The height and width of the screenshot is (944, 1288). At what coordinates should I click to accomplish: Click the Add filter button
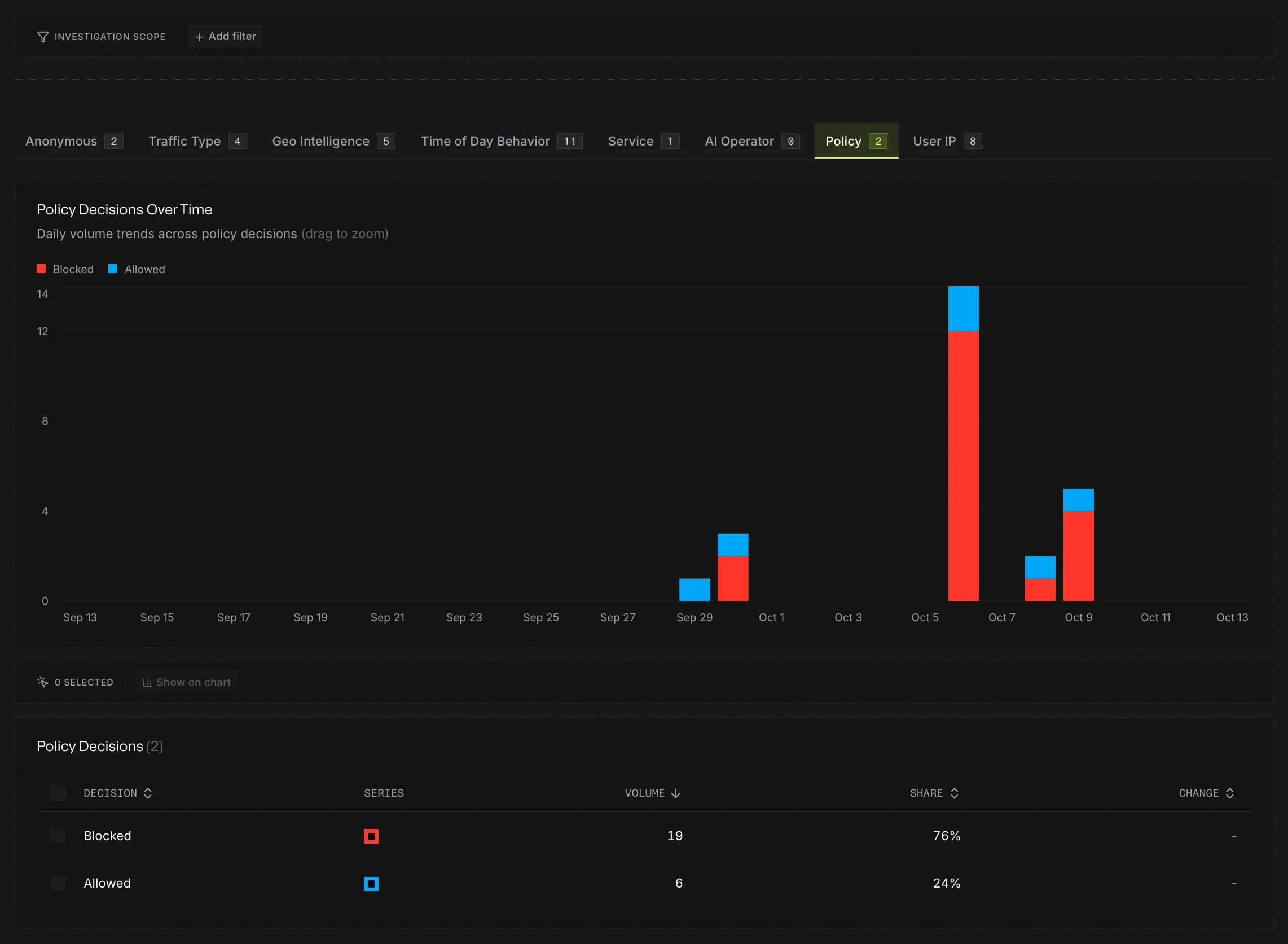(225, 37)
